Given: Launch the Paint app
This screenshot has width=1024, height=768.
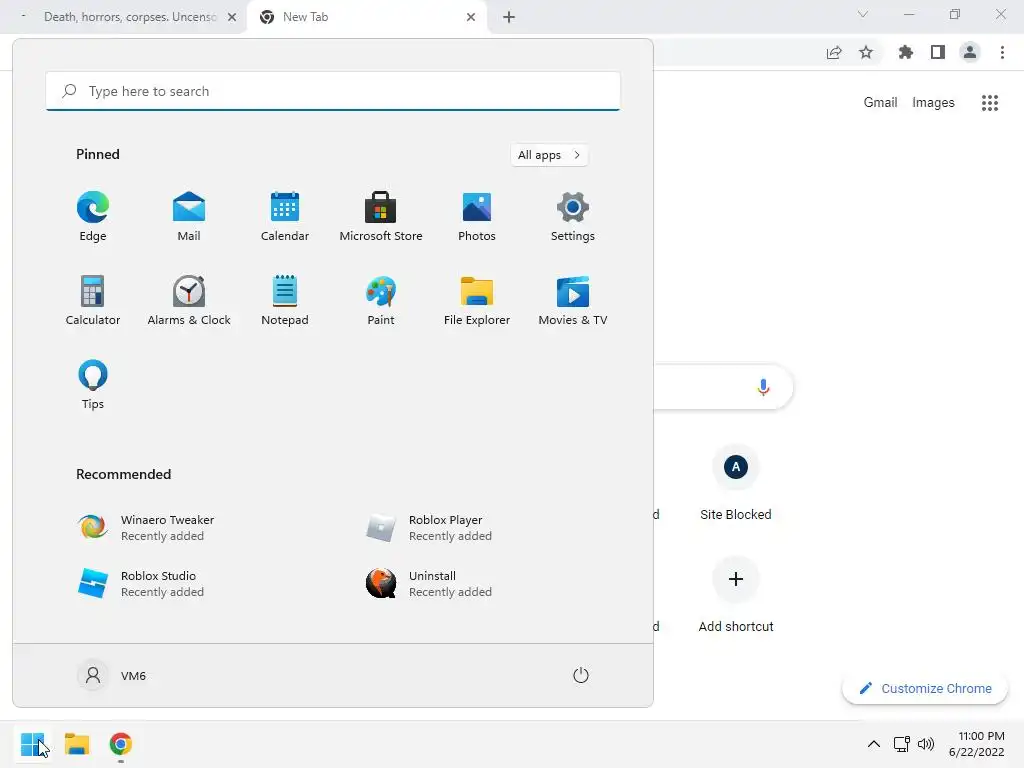Looking at the screenshot, I should click(x=381, y=301).
